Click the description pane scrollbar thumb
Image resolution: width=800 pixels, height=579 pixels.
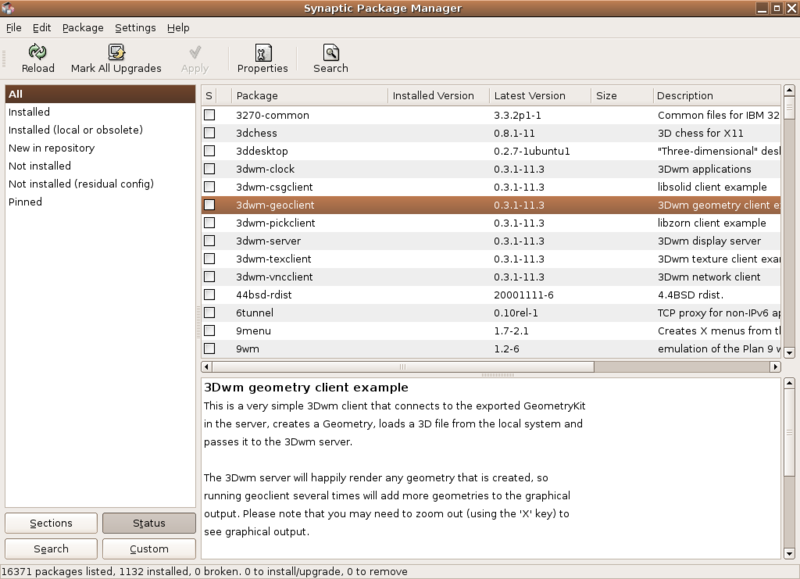pyautogui.click(x=789, y=432)
